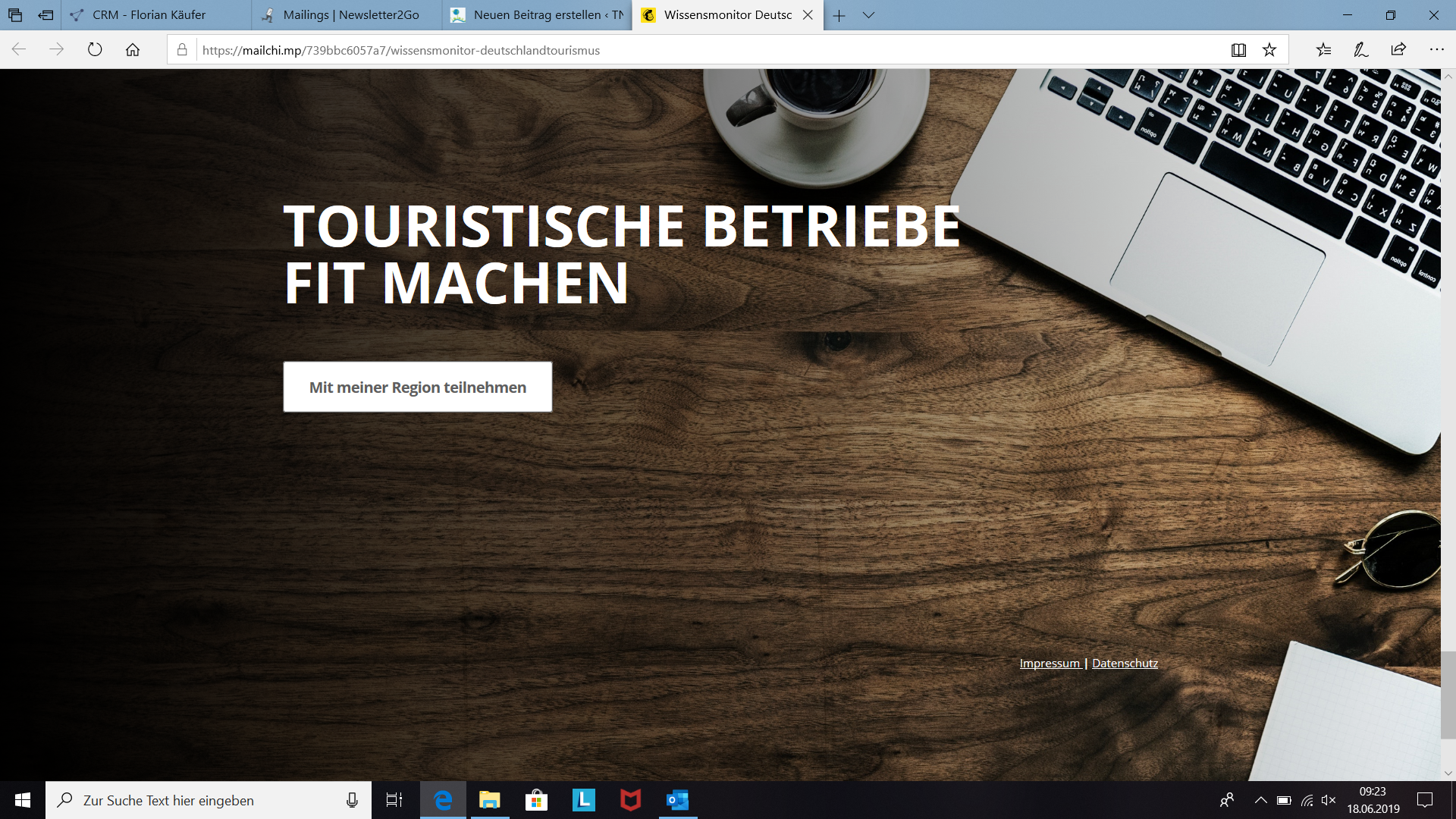Click the page vertical scrollbar thumb
The image size is (1456, 819).
click(1448, 695)
